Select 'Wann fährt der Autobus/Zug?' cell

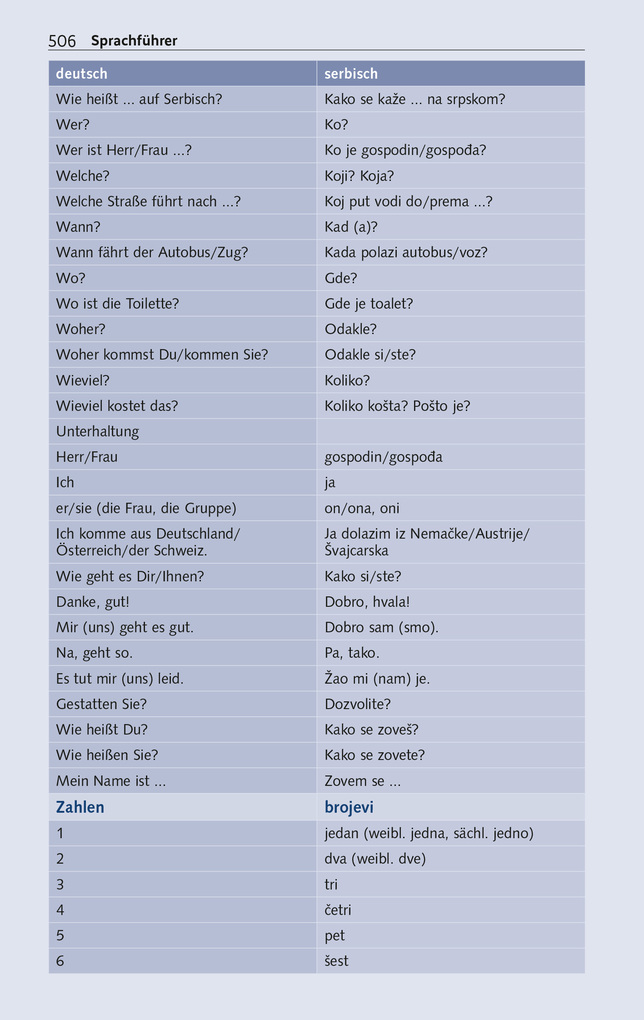point(152,253)
